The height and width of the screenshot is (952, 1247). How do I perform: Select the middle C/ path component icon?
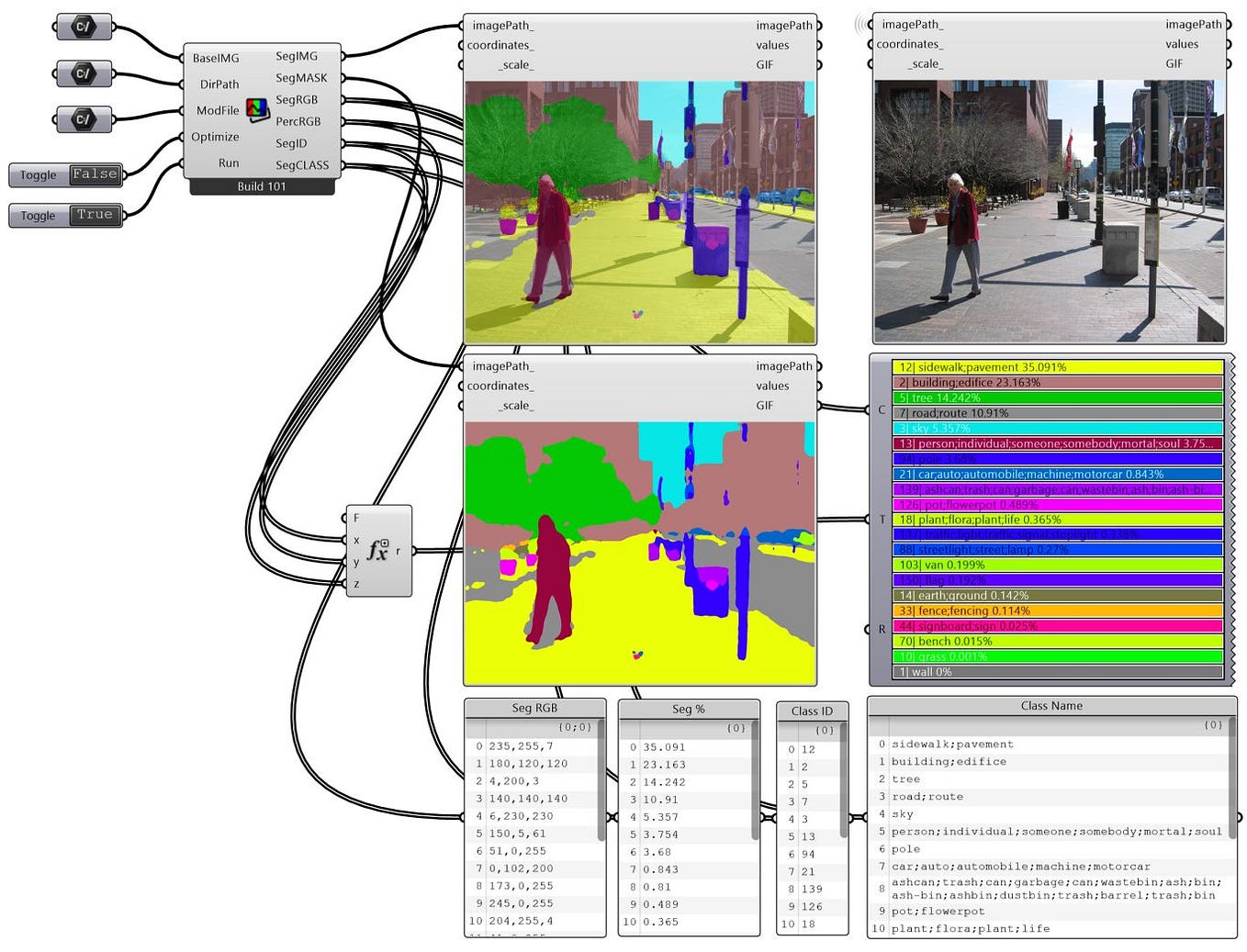tap(83, 73)
